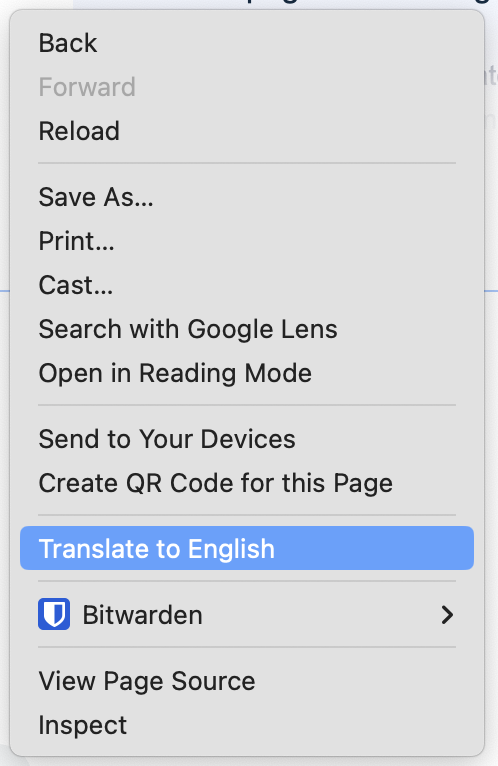Choose Save As… to save page

coord(247,197)
